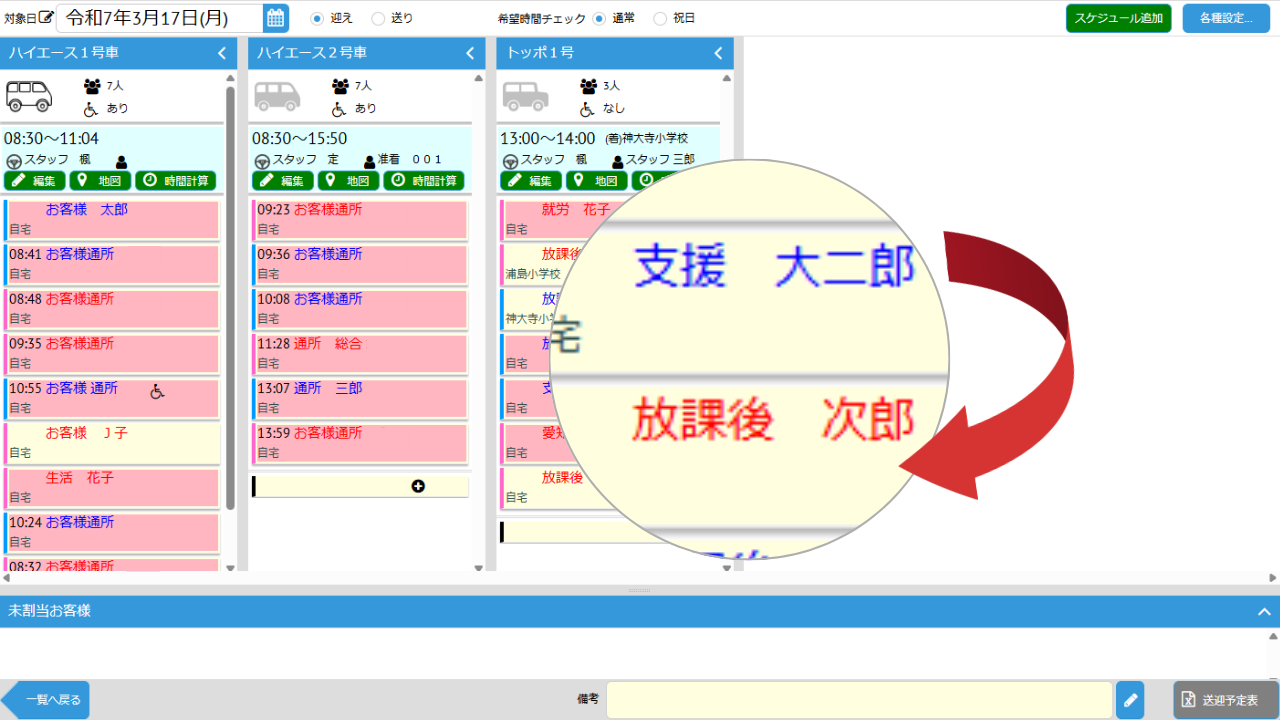Collapse the トッポ１号 column

pos(718,53)
